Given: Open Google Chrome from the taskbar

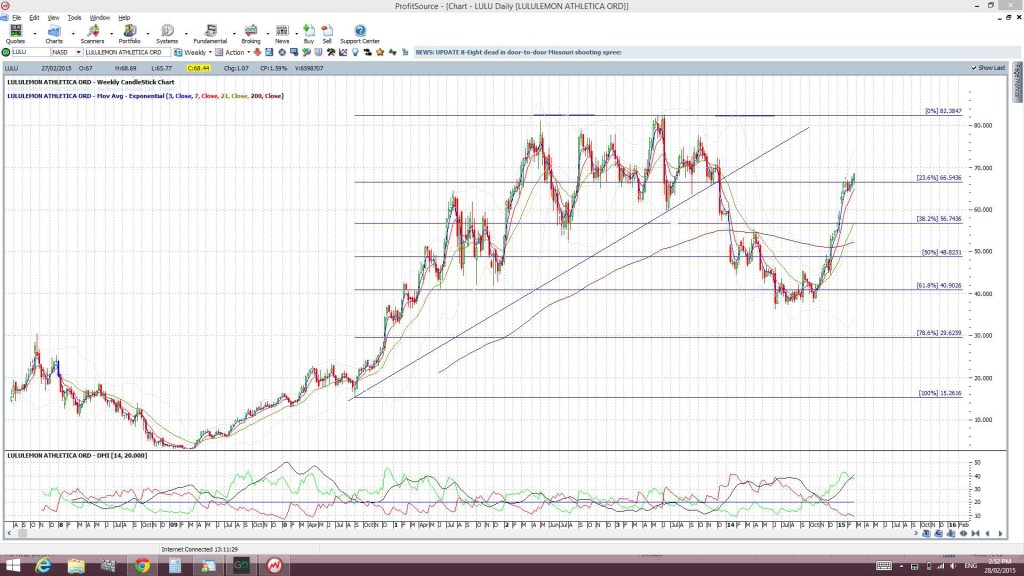Looking at the screenshot, I should [x=142, y=566].
